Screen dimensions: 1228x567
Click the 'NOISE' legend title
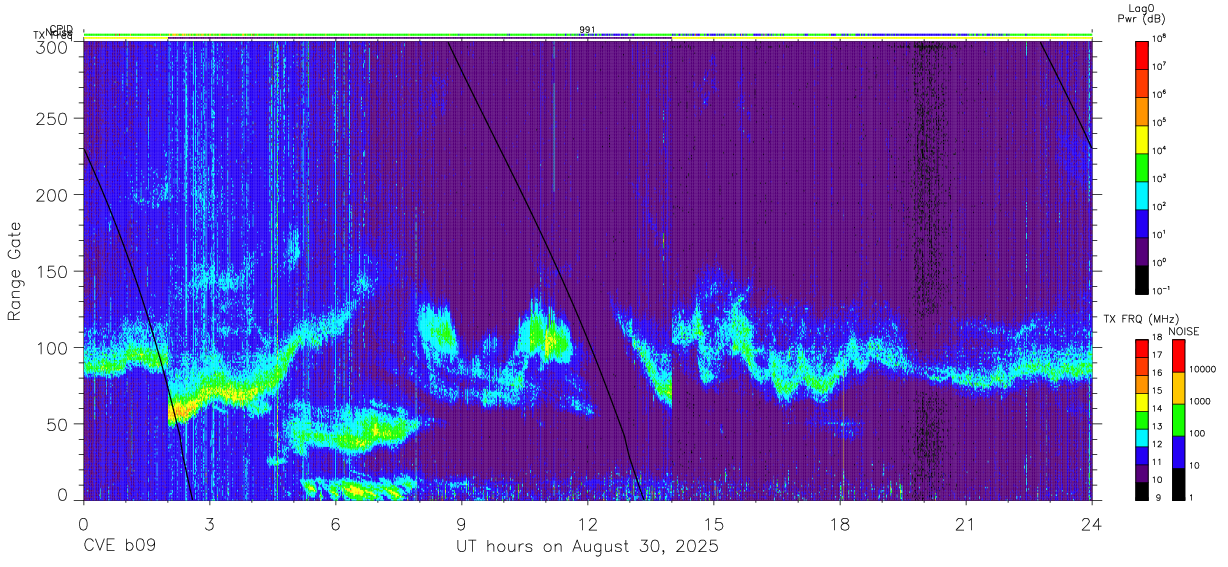1183,331
